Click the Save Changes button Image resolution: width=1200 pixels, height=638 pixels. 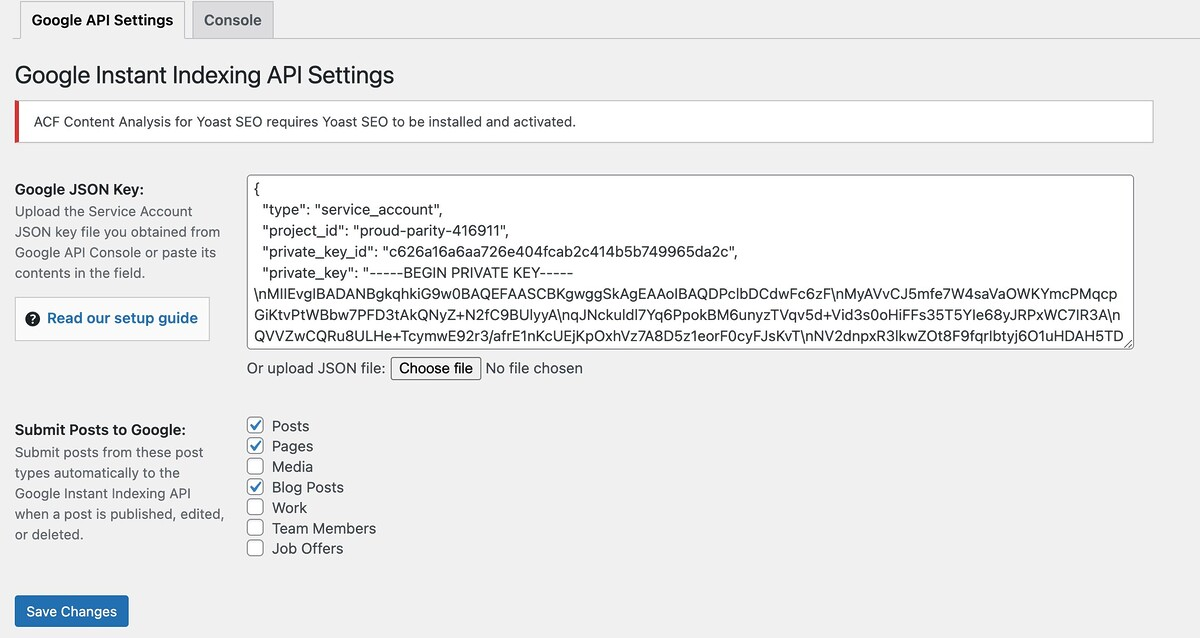(x=72, y=612)
